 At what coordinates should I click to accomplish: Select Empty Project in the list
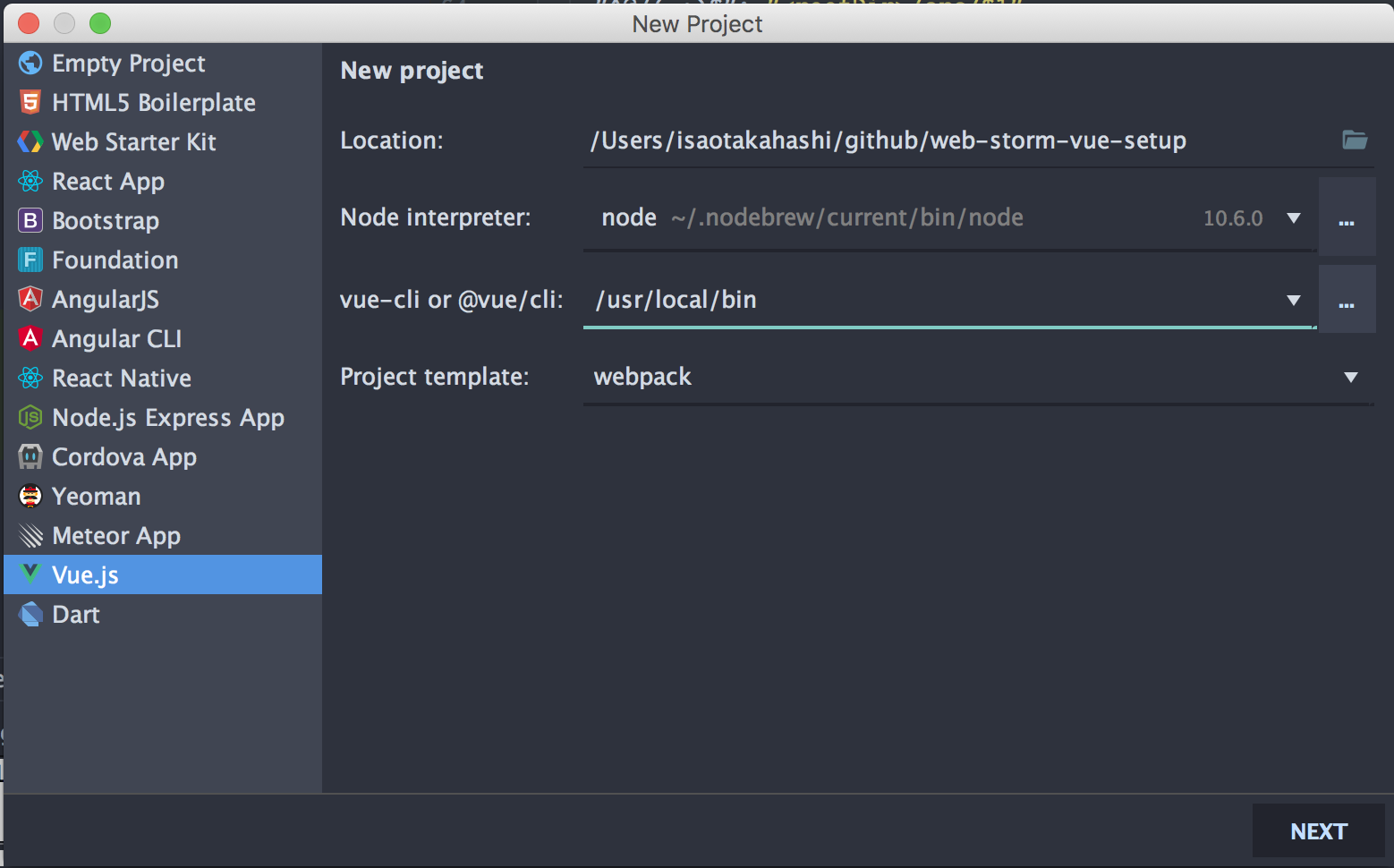(x=129, y=64)
